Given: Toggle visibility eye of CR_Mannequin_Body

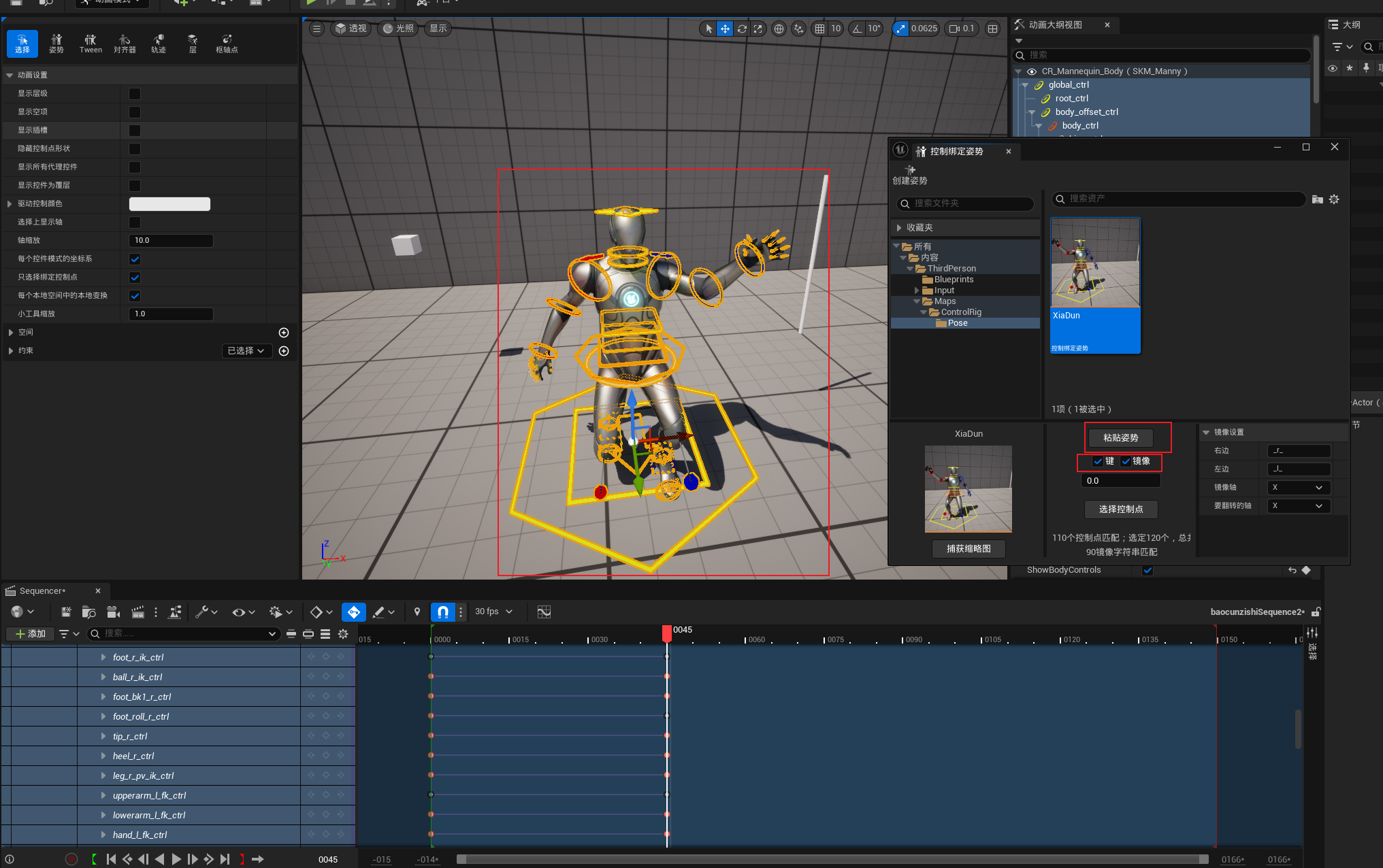Looking at the screenshot, I should 1032,71.
